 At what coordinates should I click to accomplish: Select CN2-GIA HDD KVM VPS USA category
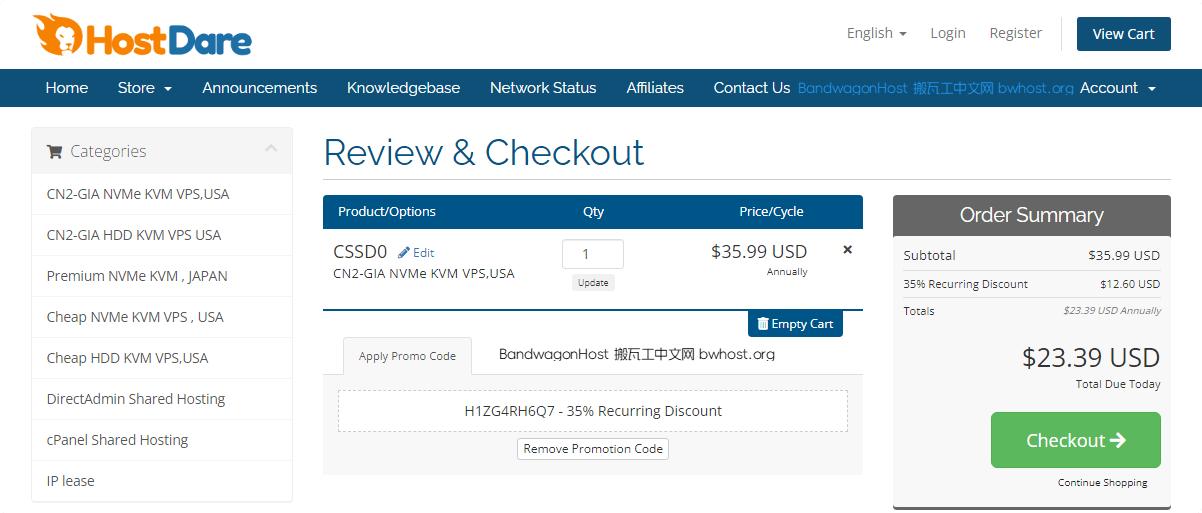pyautogui.click(x=162, y=235)
